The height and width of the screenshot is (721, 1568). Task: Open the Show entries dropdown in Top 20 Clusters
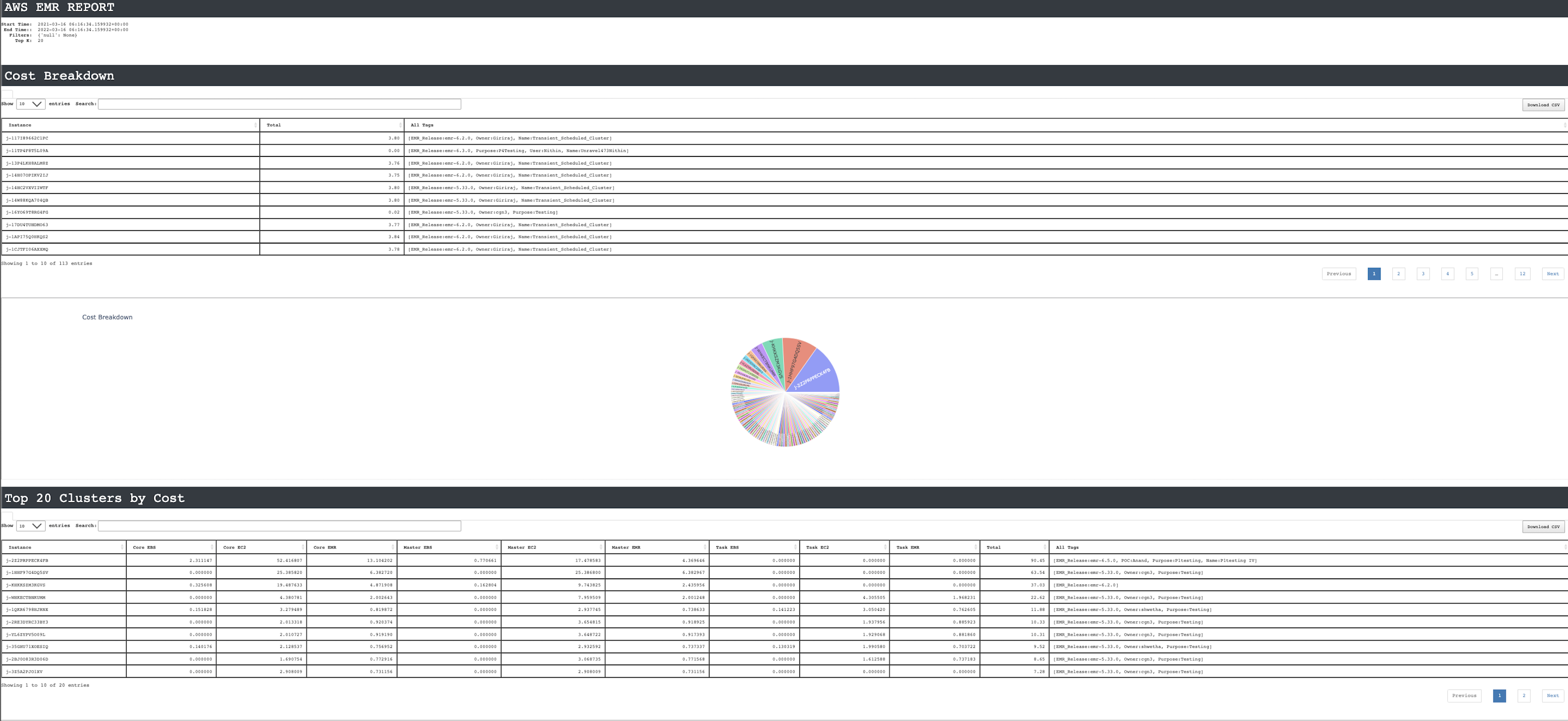(x=30, y=526)
